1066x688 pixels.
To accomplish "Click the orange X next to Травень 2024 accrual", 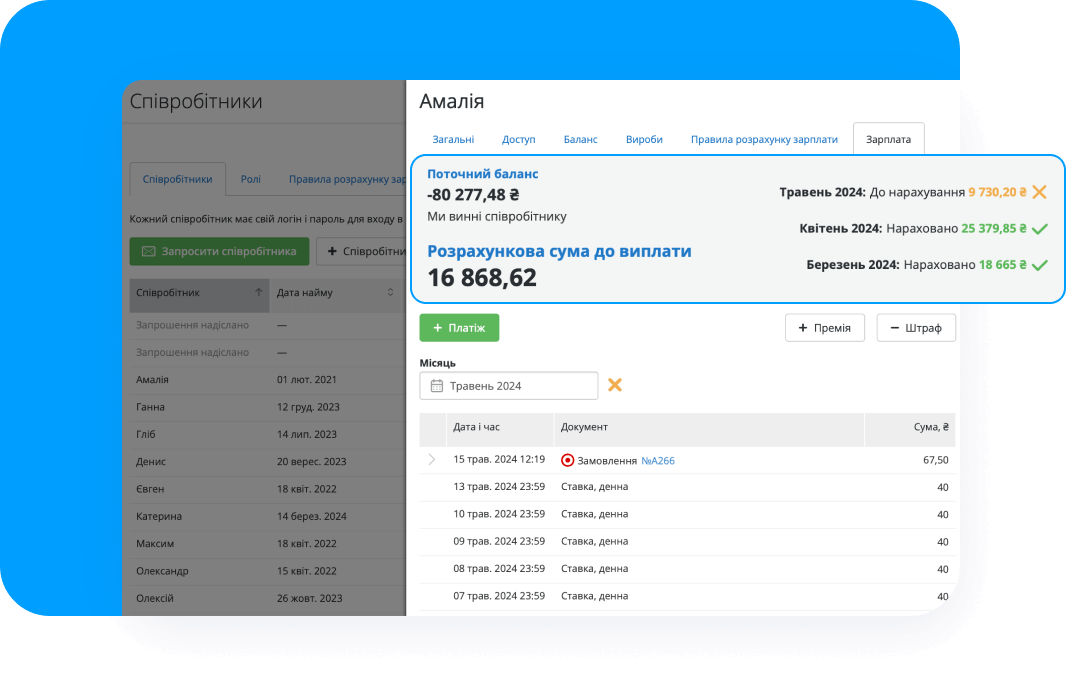I will pos(1039,192).
